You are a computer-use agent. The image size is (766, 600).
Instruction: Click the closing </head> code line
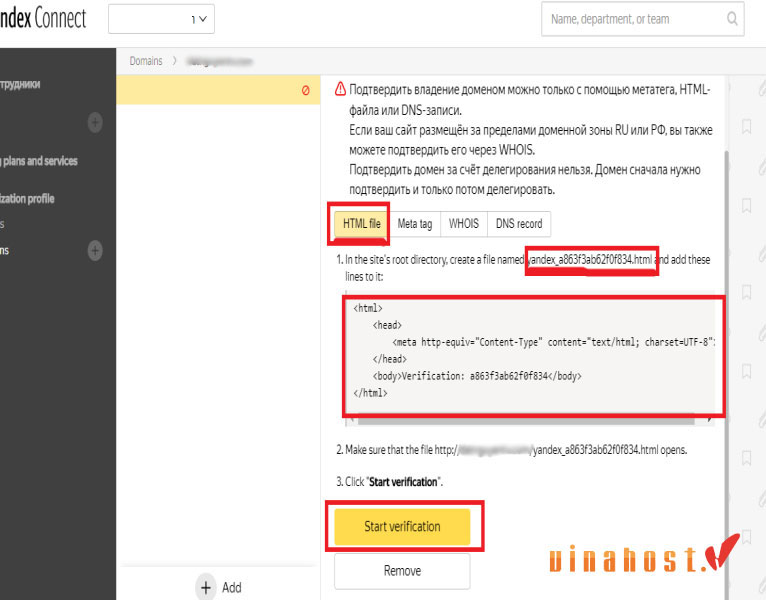pos(389,359)
